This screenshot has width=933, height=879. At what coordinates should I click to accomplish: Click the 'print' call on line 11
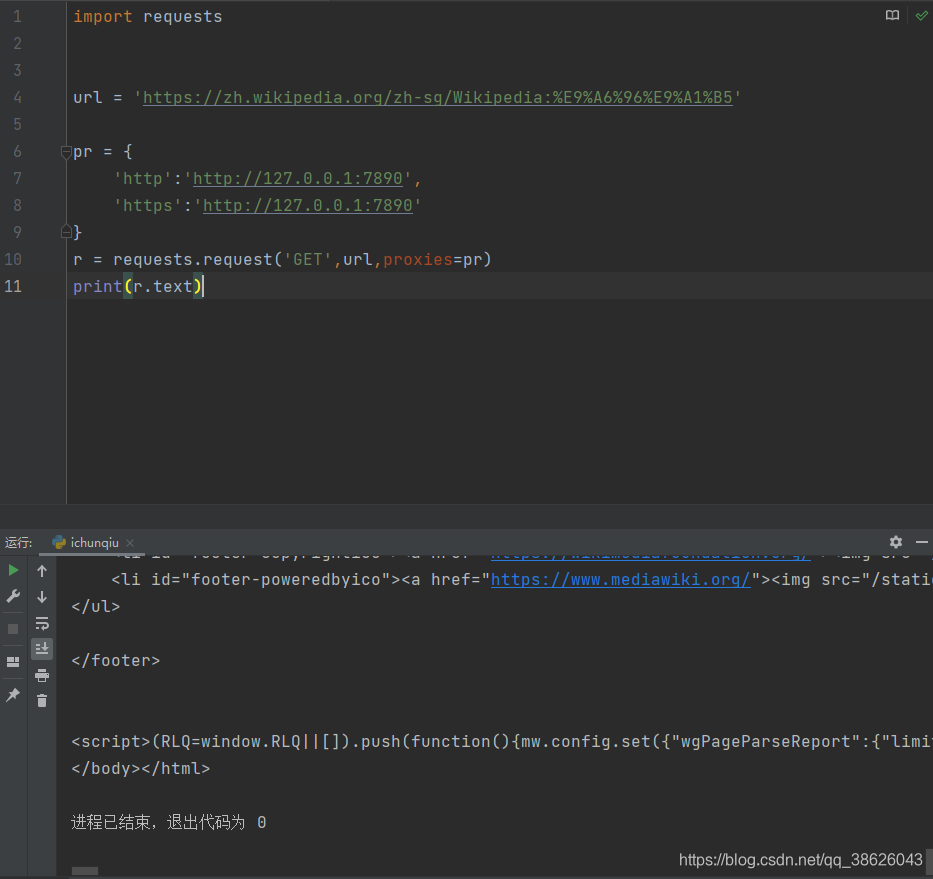pyautogui.click(x=97, y=286)
